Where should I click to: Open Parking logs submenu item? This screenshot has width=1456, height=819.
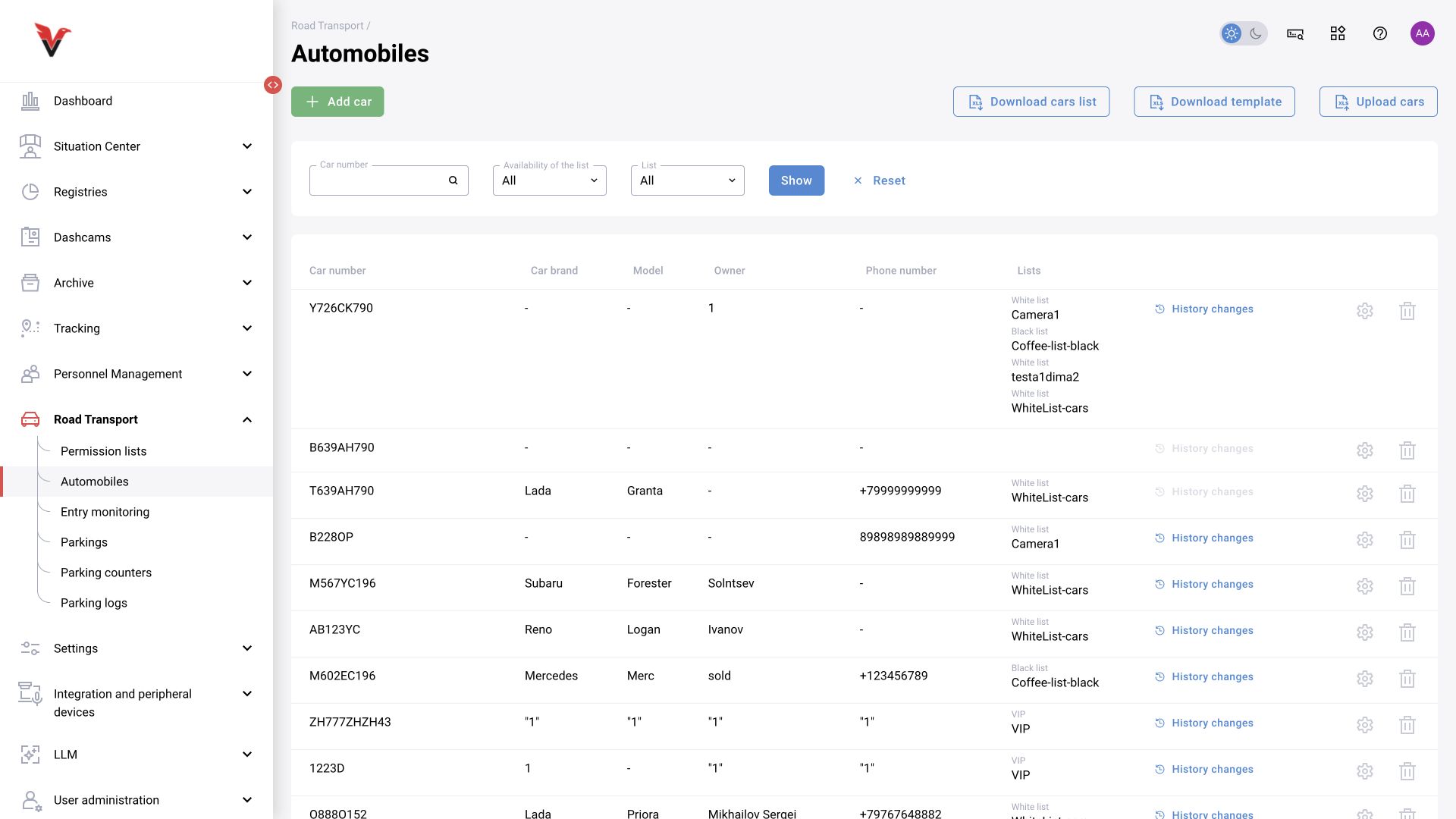coord(94,603)
